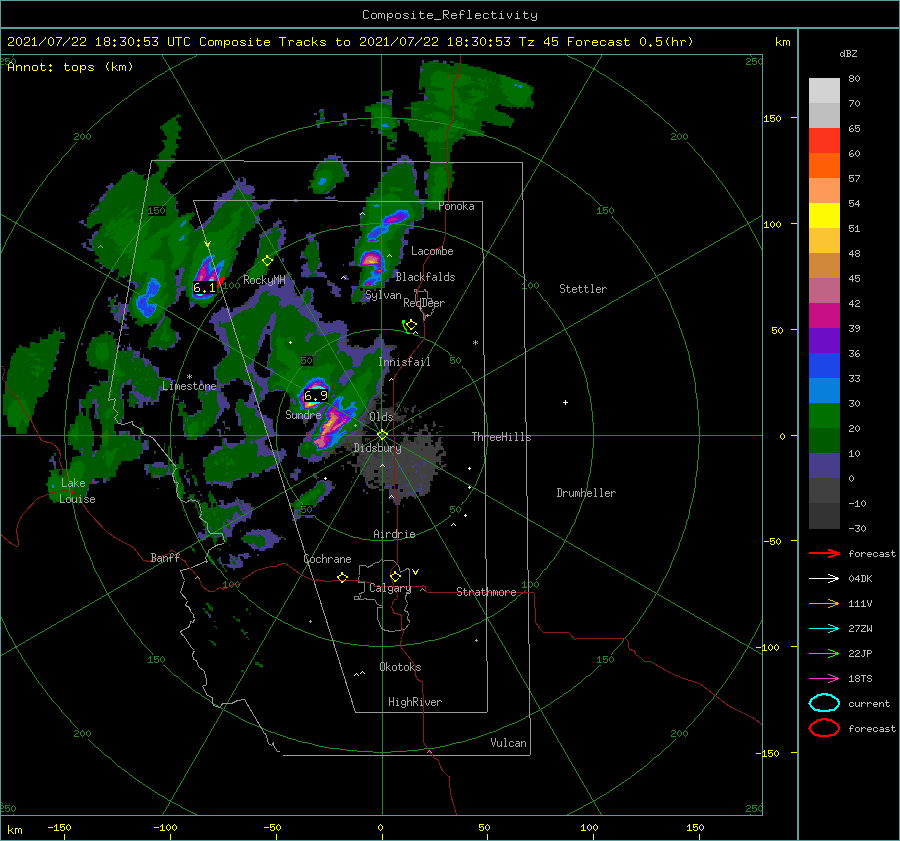Click the Lake Louise label

tap(77, 491)
